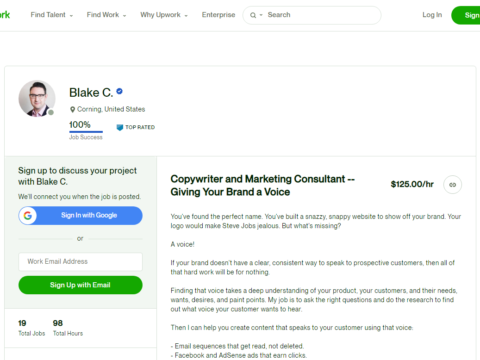
Task: Click Sign Up with Email button
Action: (x=80, y=285)
